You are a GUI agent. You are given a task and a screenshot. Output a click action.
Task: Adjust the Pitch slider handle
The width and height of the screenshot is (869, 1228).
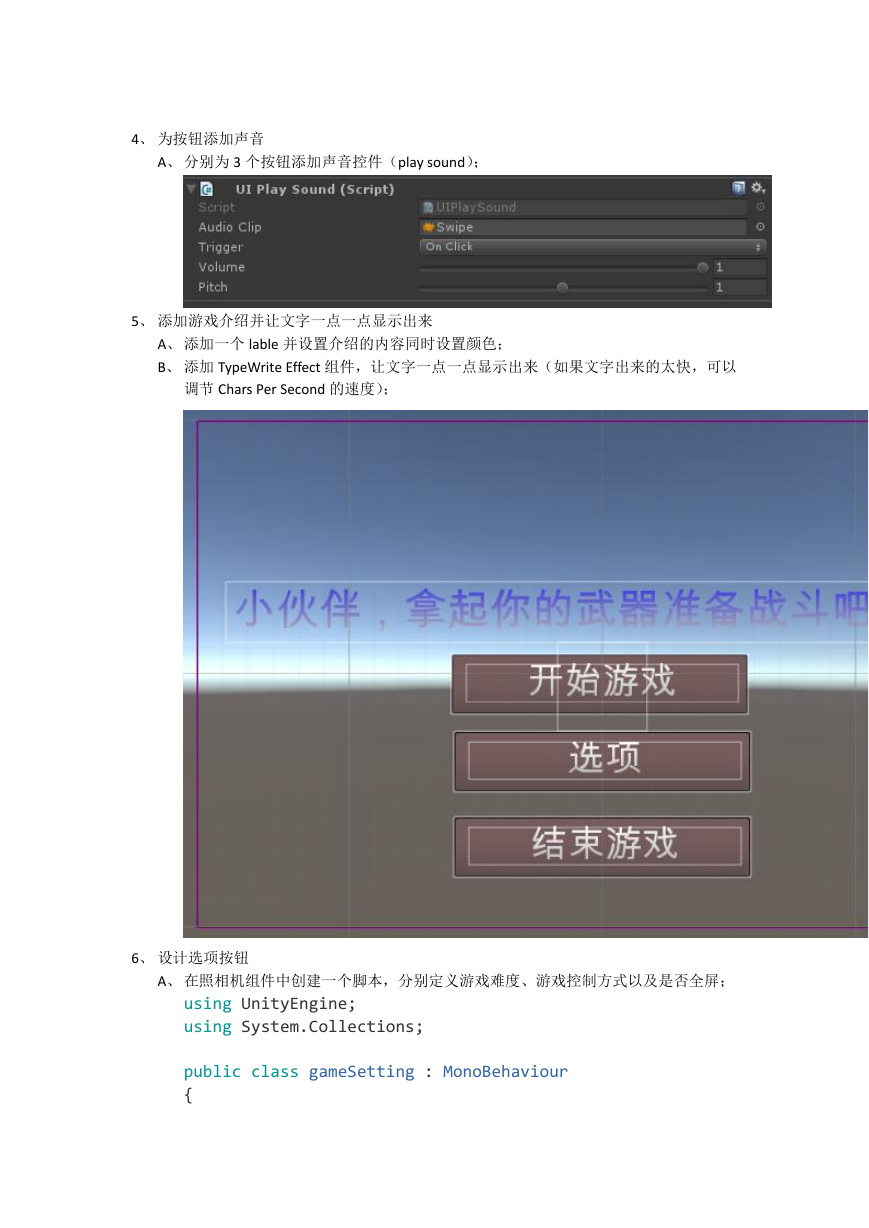562,288
